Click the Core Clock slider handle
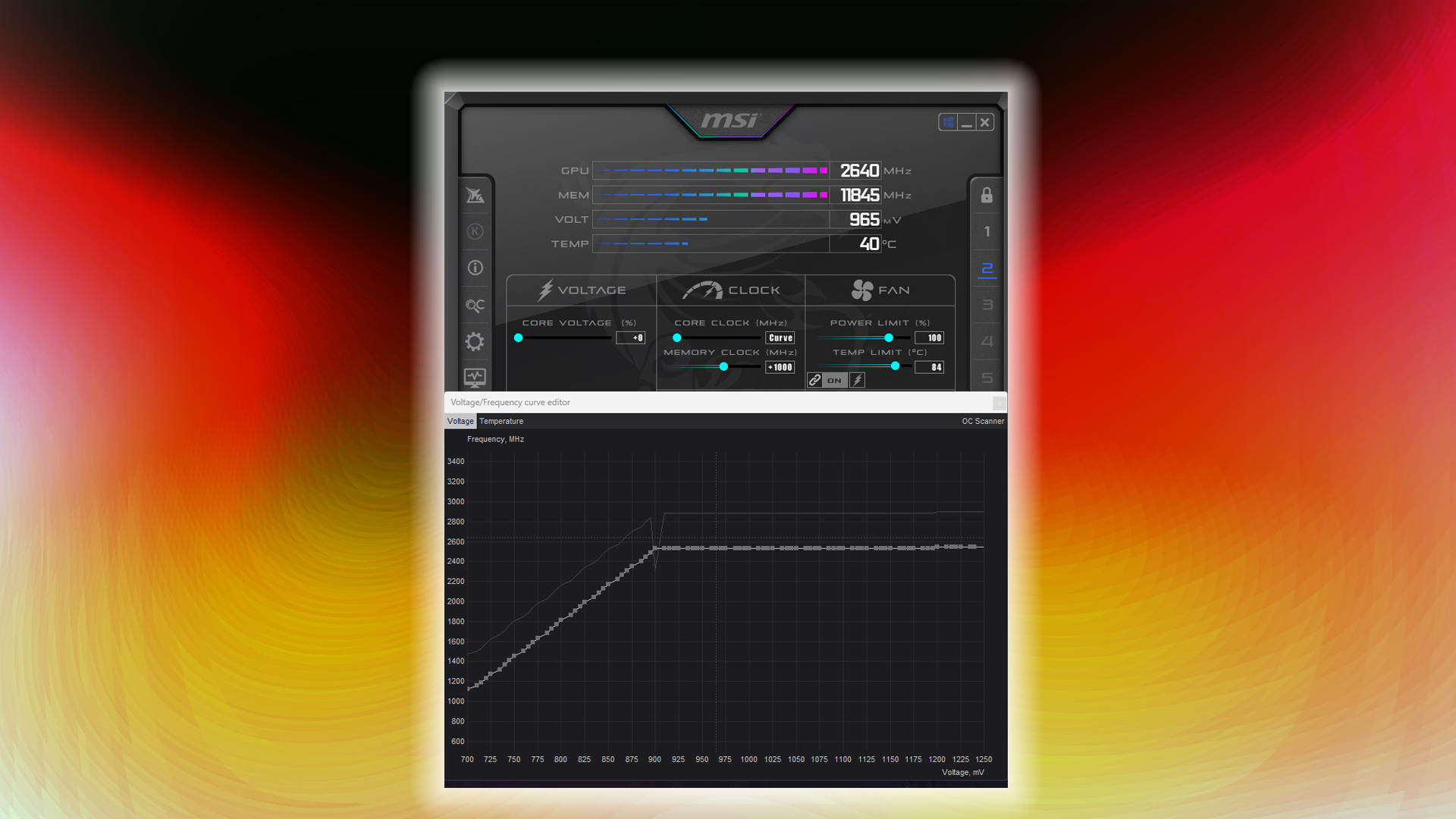The height and width of the screenshot is (819, 1456). click(x=677, y=338)
